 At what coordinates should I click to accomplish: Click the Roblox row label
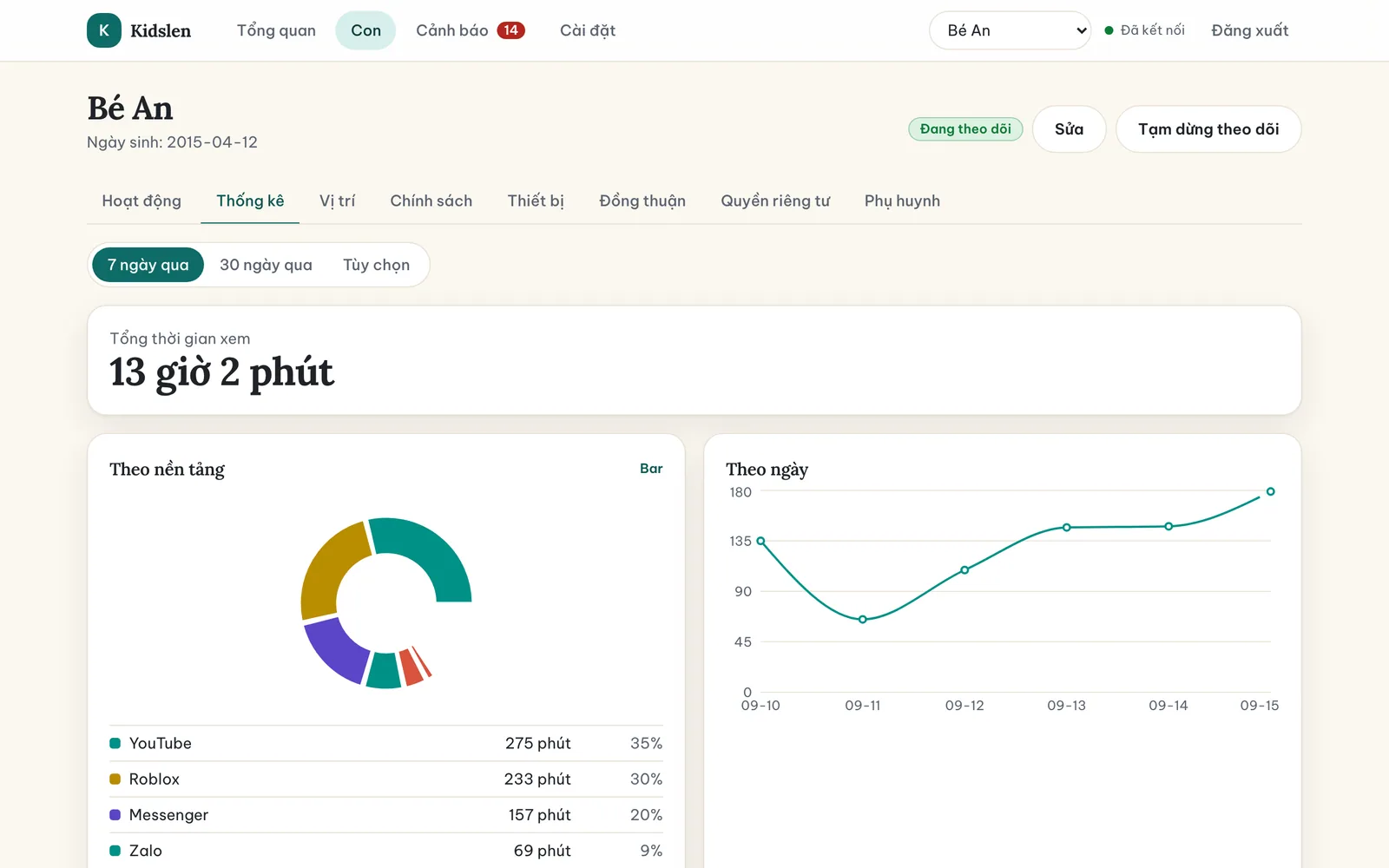154,779
